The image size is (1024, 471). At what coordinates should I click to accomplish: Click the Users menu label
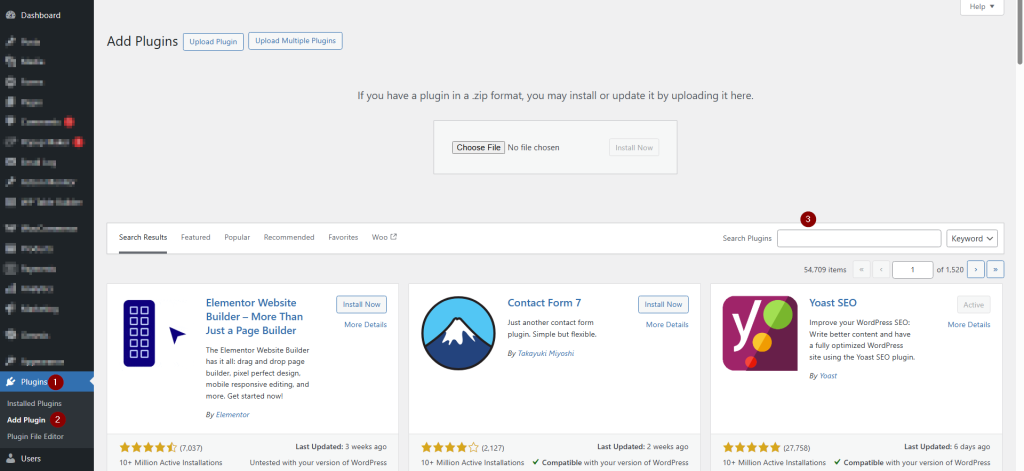[31, 459]
